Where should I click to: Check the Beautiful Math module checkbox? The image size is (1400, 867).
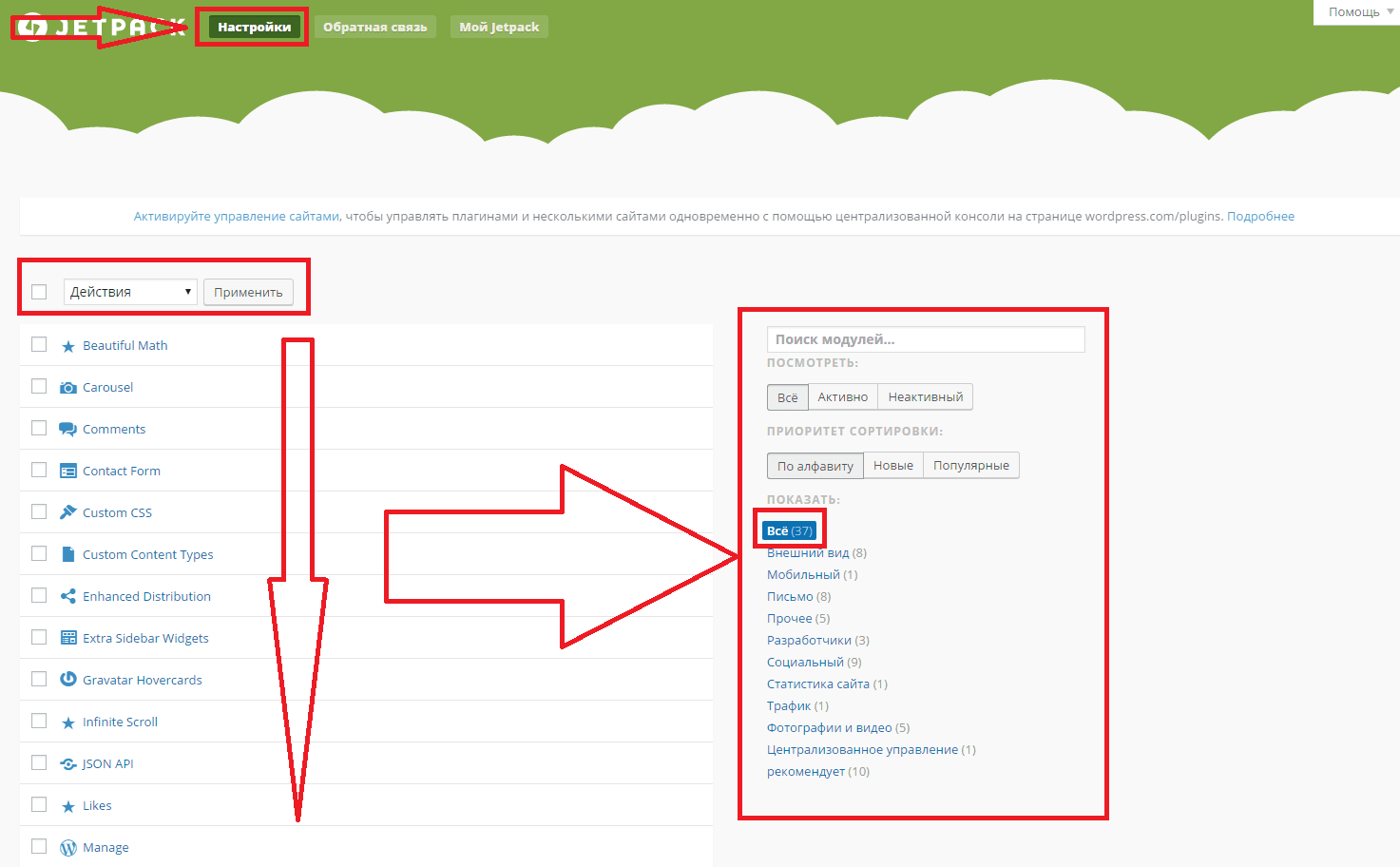tap(39, 344)
